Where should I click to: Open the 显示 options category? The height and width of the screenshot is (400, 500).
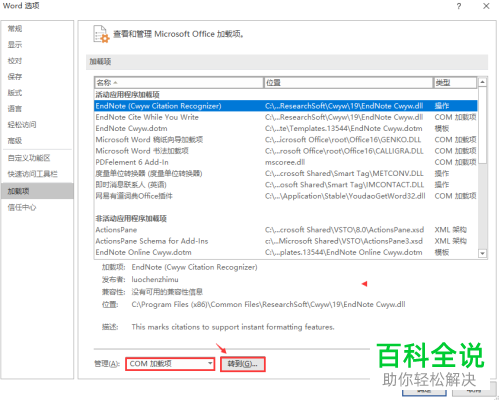[15, 45]
